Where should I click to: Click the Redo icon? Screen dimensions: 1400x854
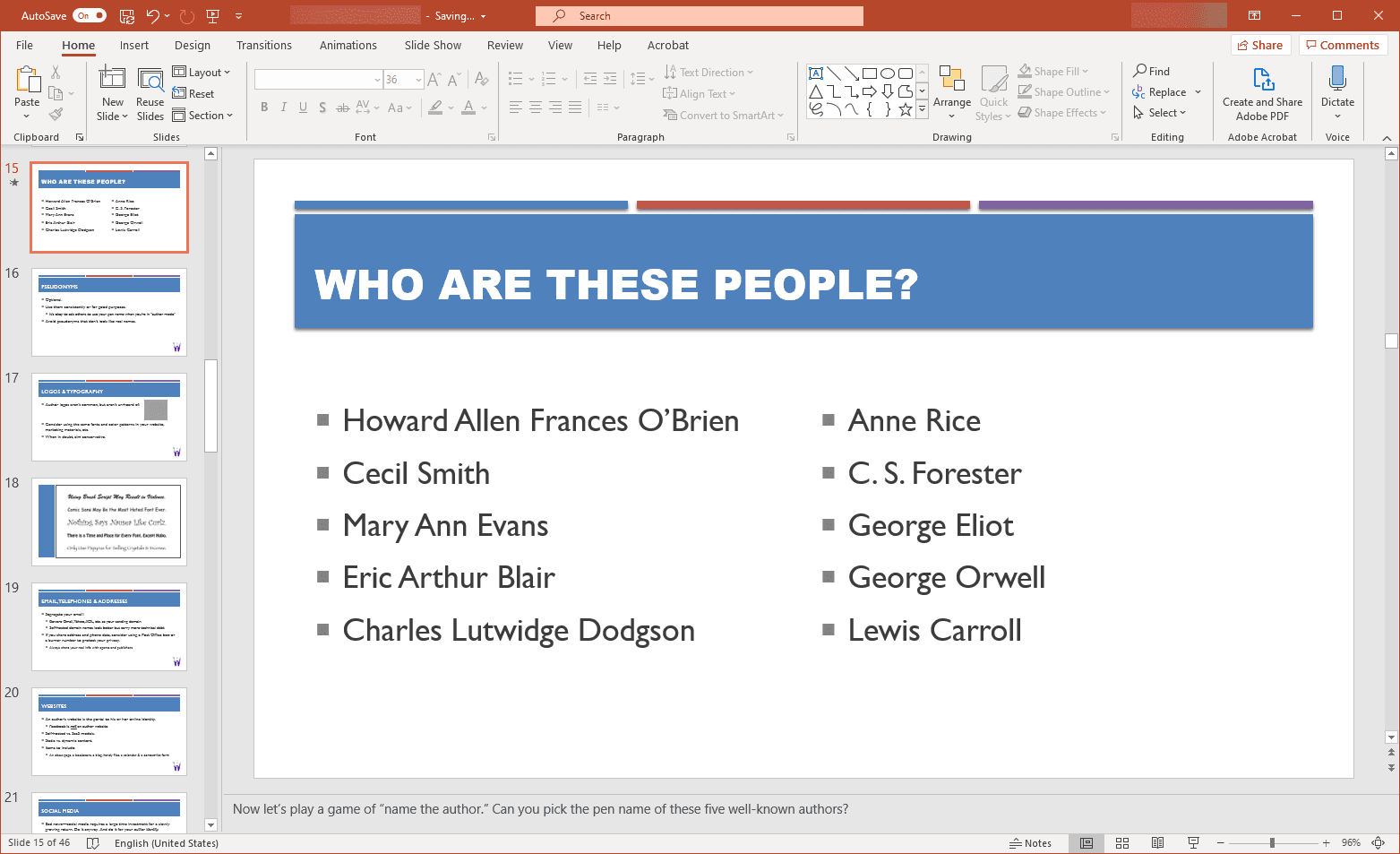186,15
